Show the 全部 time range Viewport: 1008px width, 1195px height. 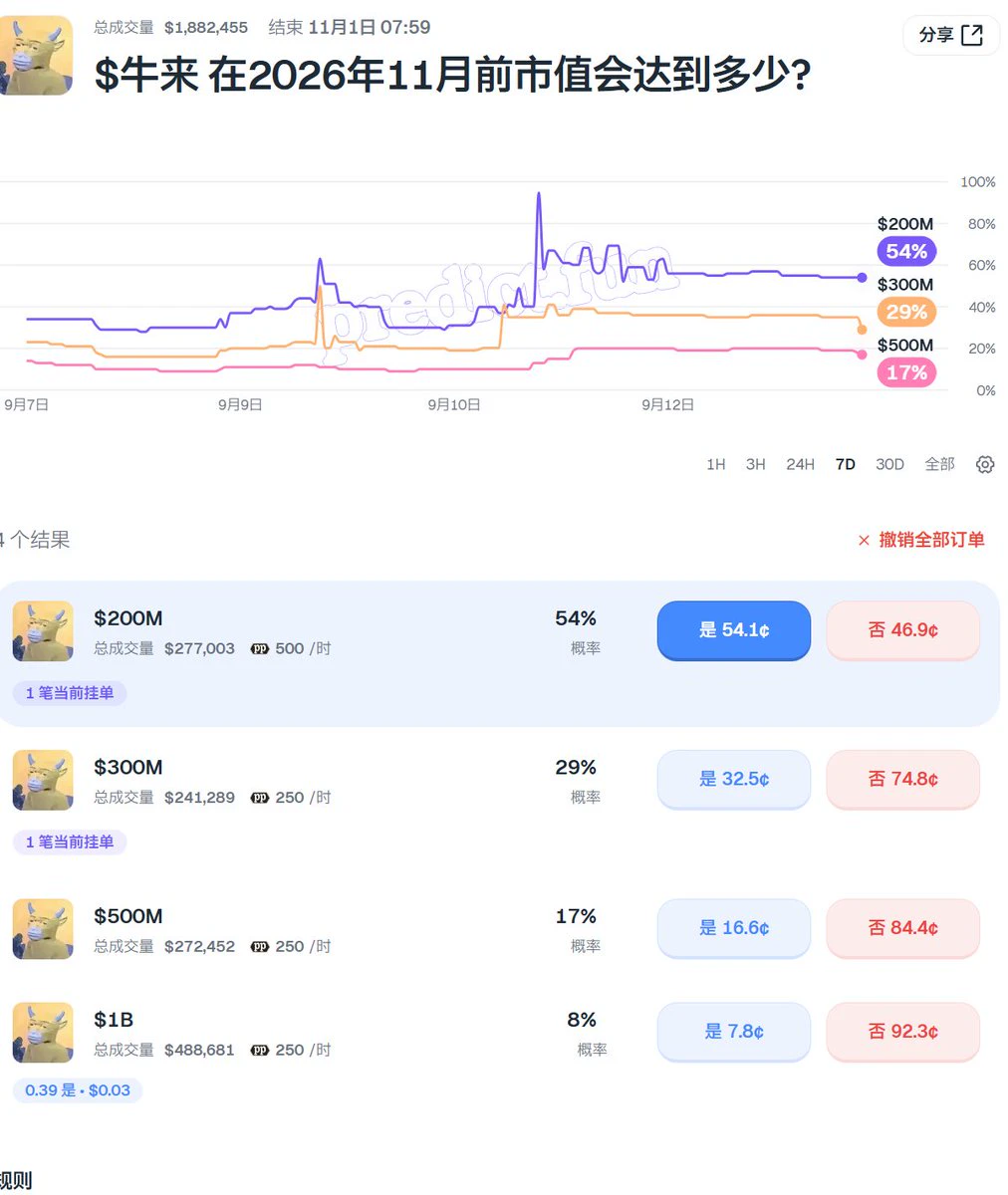[939, 464]
